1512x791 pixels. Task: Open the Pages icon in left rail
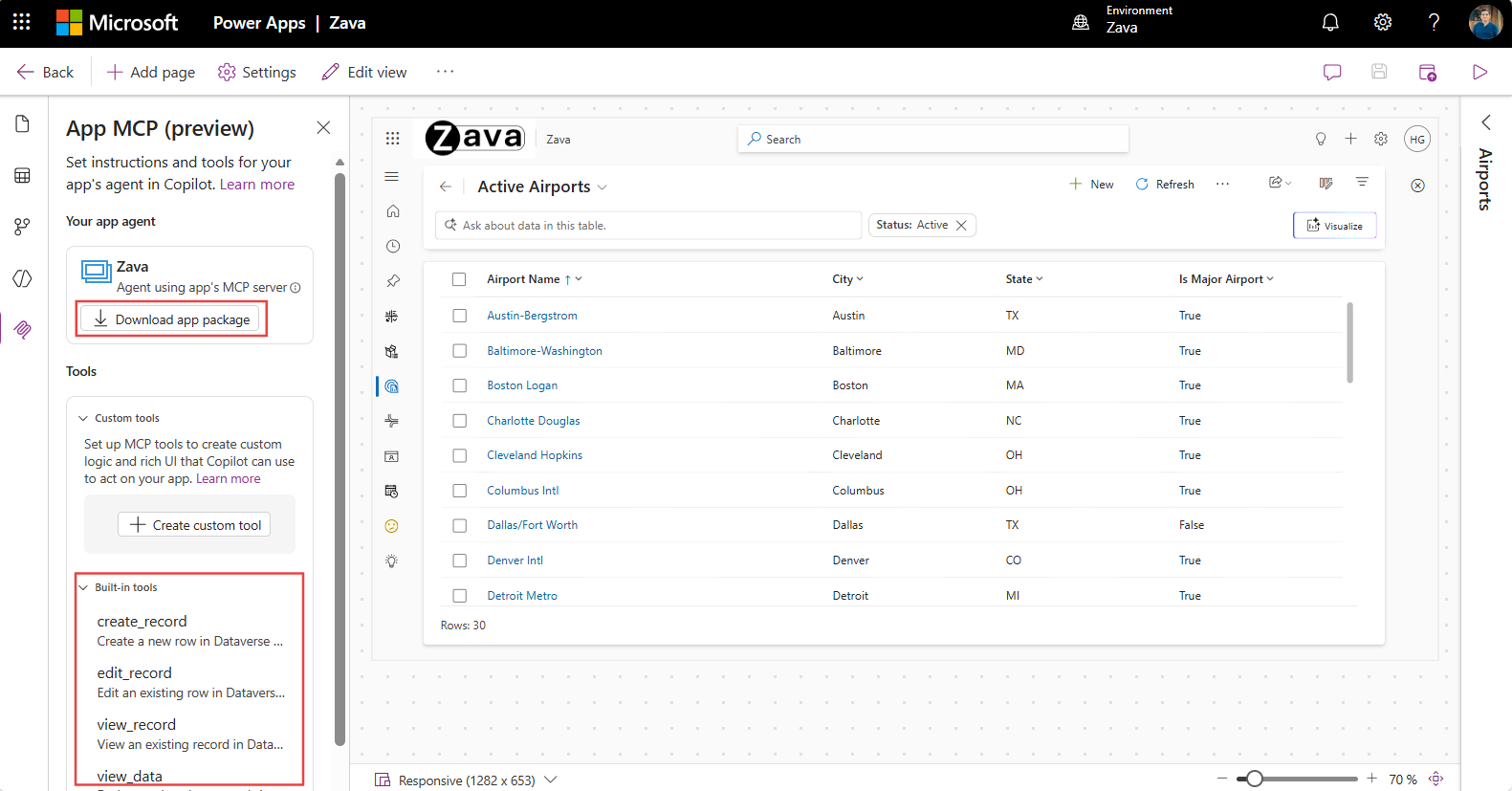tap(23, 124)
